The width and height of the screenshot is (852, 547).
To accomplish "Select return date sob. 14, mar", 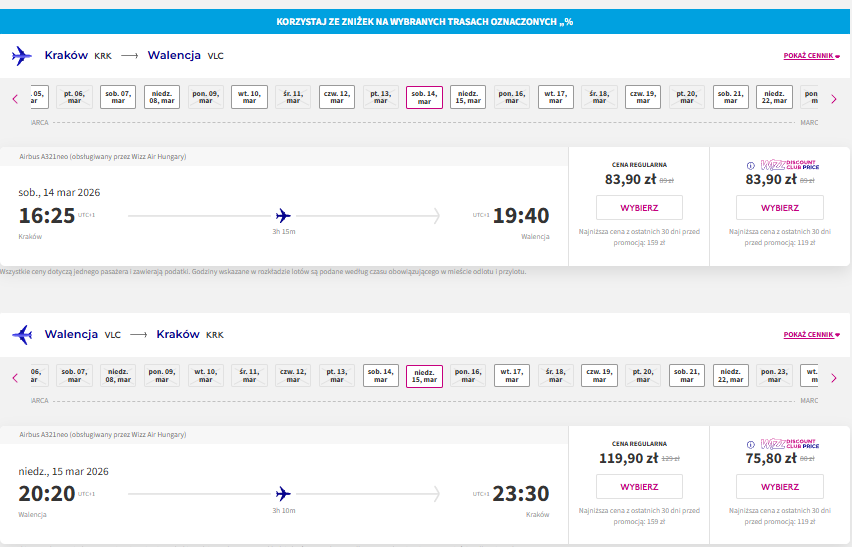I will pyautogui.click(x=380, y=376).
